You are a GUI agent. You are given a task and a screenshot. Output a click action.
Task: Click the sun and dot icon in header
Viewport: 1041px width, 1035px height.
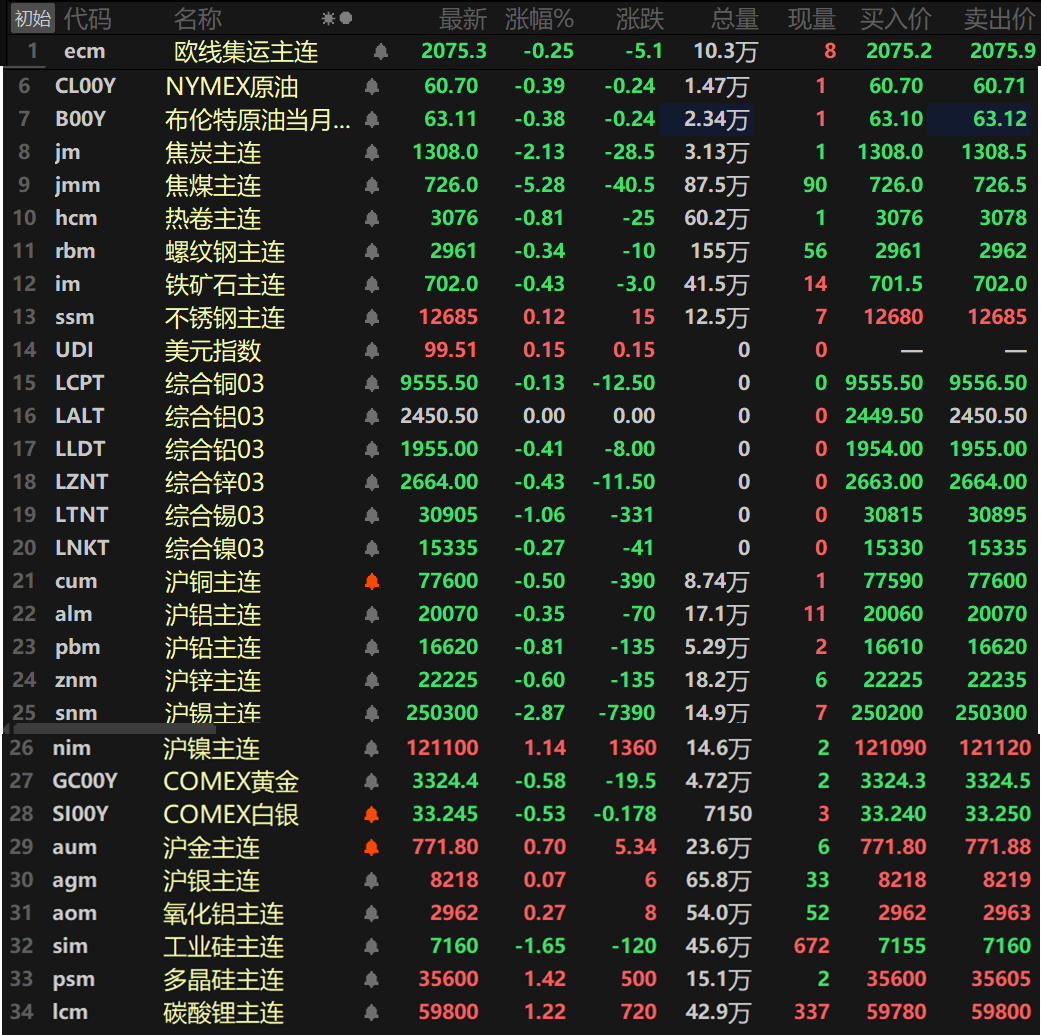[x=337, y=19]
